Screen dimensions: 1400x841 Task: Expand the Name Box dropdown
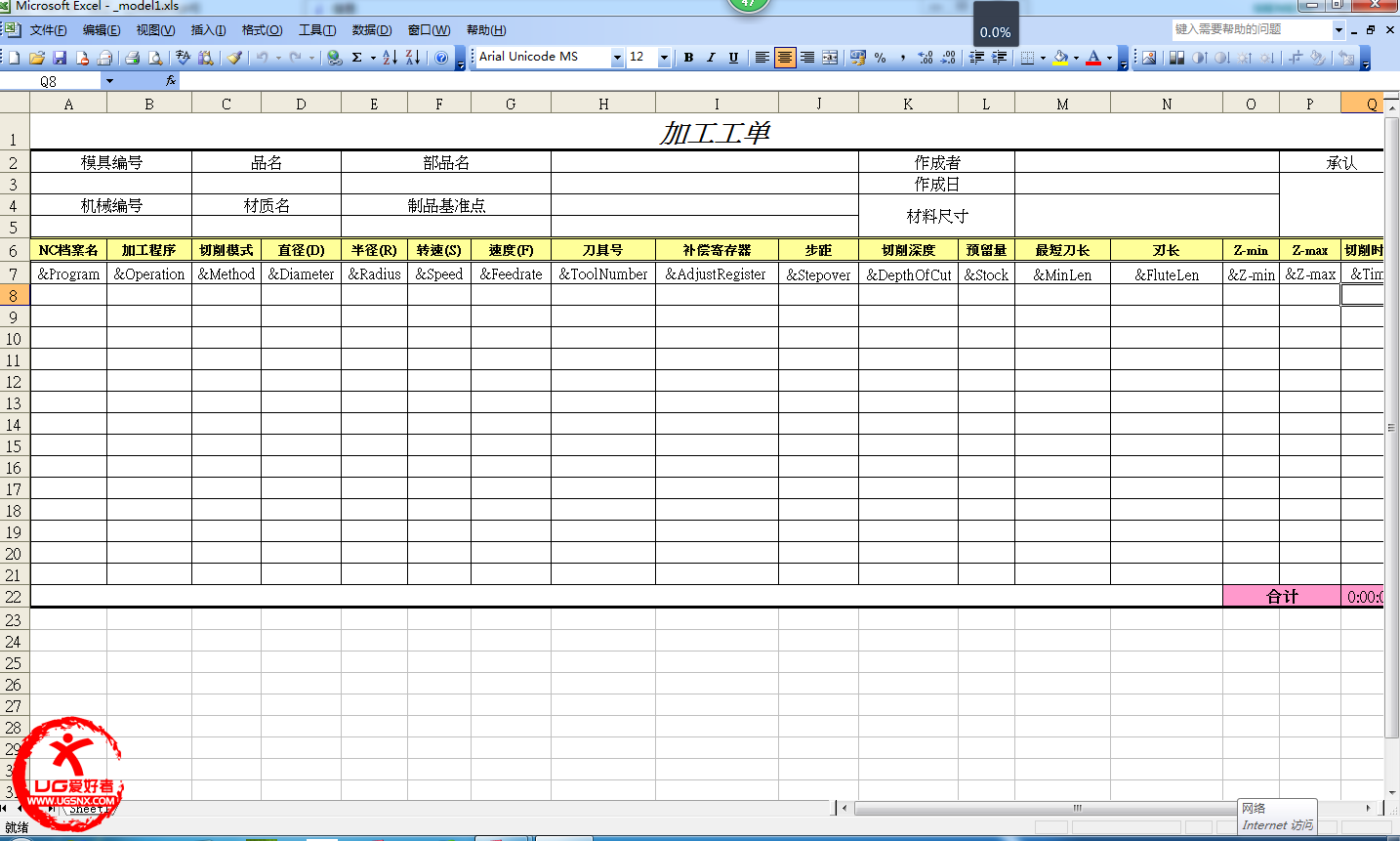point(109,81)
